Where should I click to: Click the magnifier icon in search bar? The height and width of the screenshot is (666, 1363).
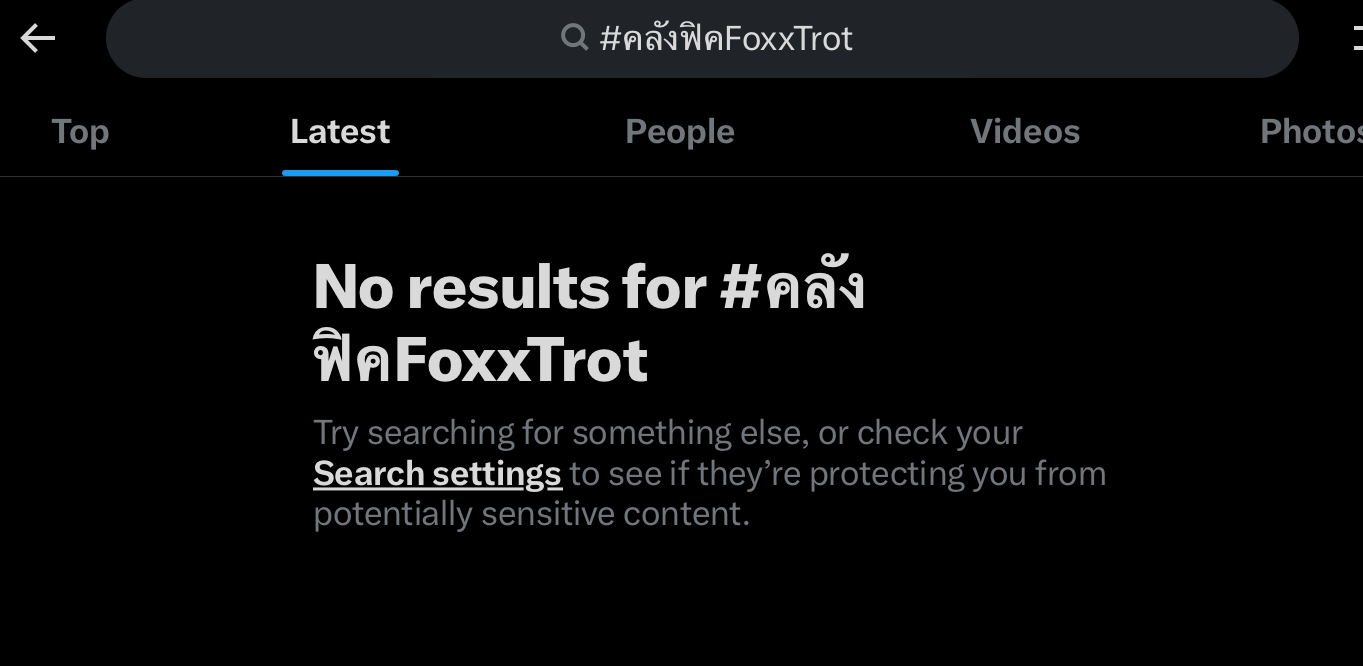tap(574, 38)
